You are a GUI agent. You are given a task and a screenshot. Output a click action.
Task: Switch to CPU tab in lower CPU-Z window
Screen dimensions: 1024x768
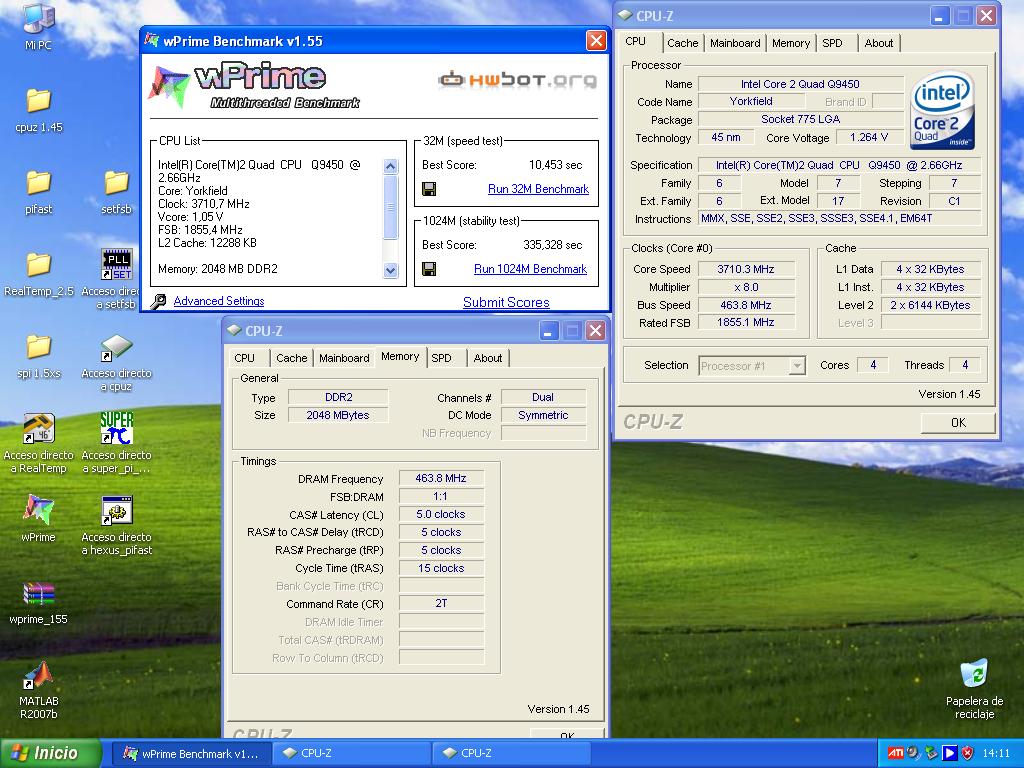244,358
